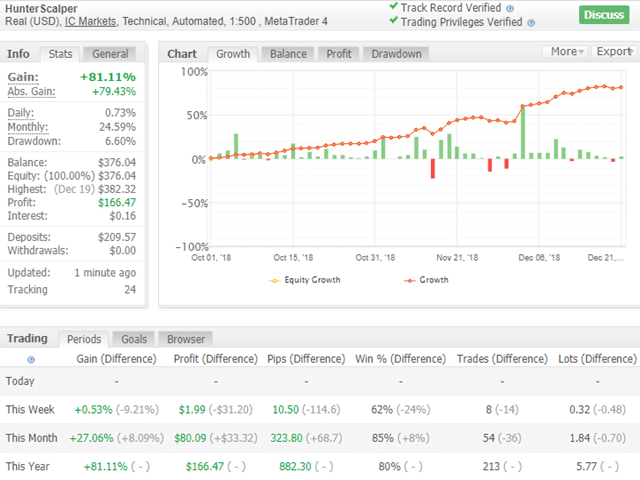Click the help icon in Trading table header
640x480 pixels.
pyautogui.click(x=31, y=360)
